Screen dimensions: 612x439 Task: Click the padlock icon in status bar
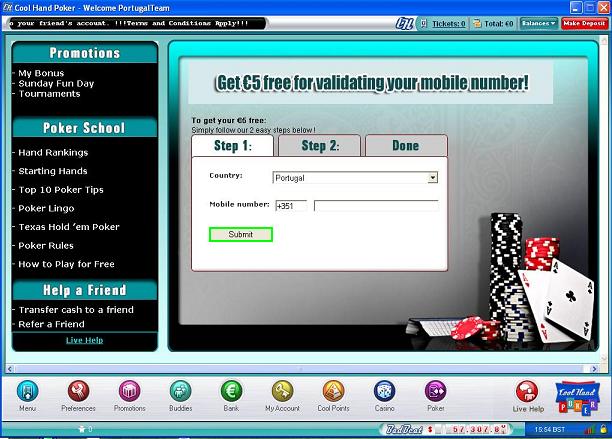(603, 429)
